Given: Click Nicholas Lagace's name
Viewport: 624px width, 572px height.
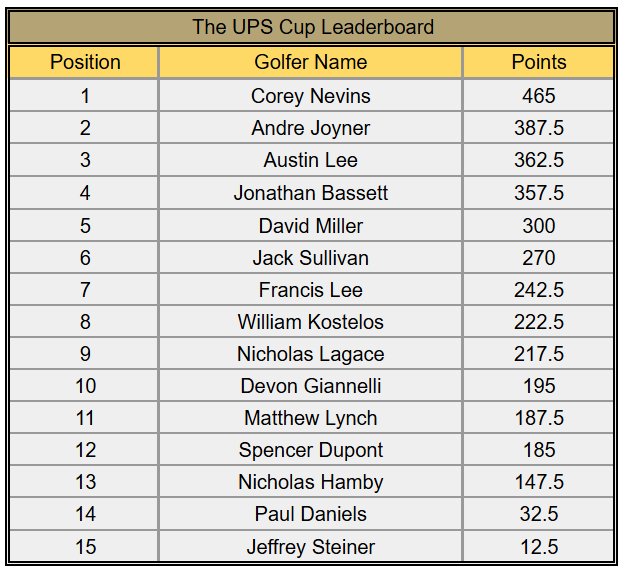Looking at the screenshot, I should click(311, 354).
